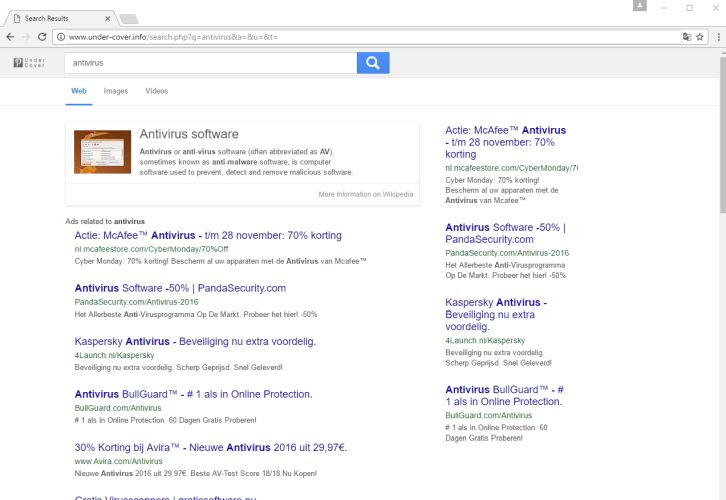Open a new browser tab
The image size is (726, 500).
click(x=129, y=19)
